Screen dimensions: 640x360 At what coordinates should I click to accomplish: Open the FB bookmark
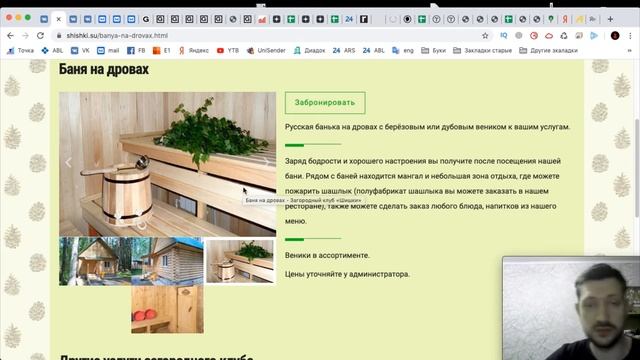click(136, 51)
